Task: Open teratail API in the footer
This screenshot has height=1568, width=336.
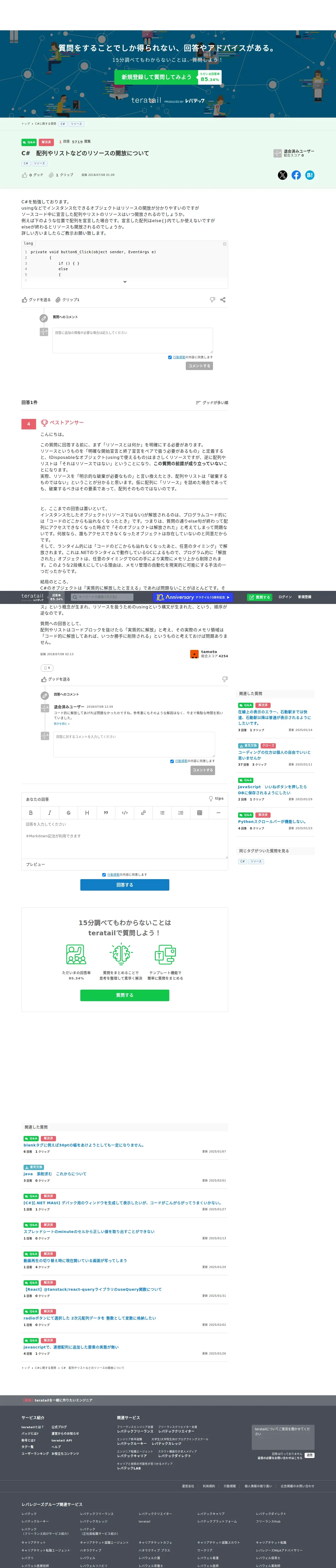Action: [61, 1440]
